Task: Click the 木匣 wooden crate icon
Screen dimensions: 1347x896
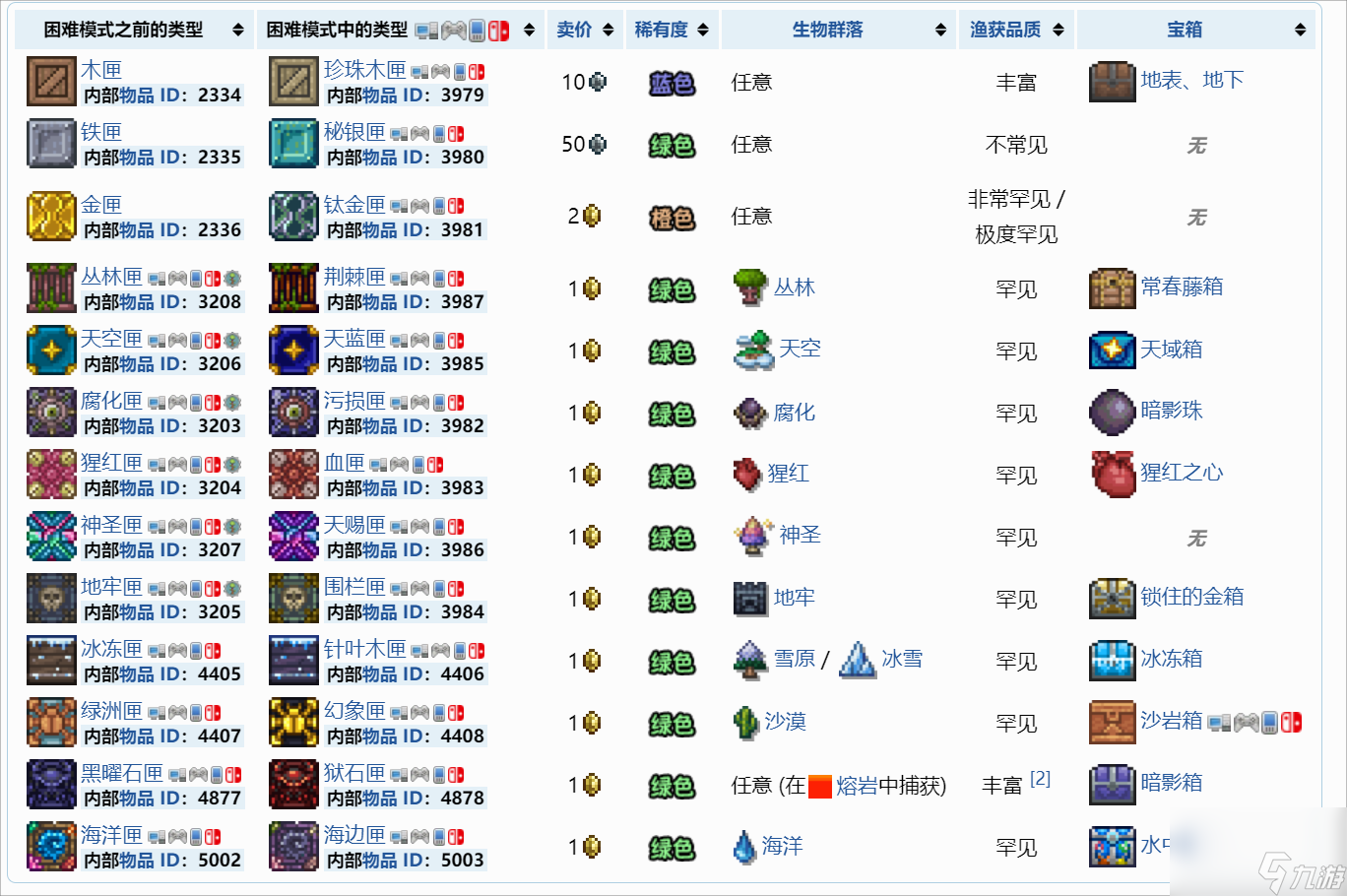Action: coord(51,82)
